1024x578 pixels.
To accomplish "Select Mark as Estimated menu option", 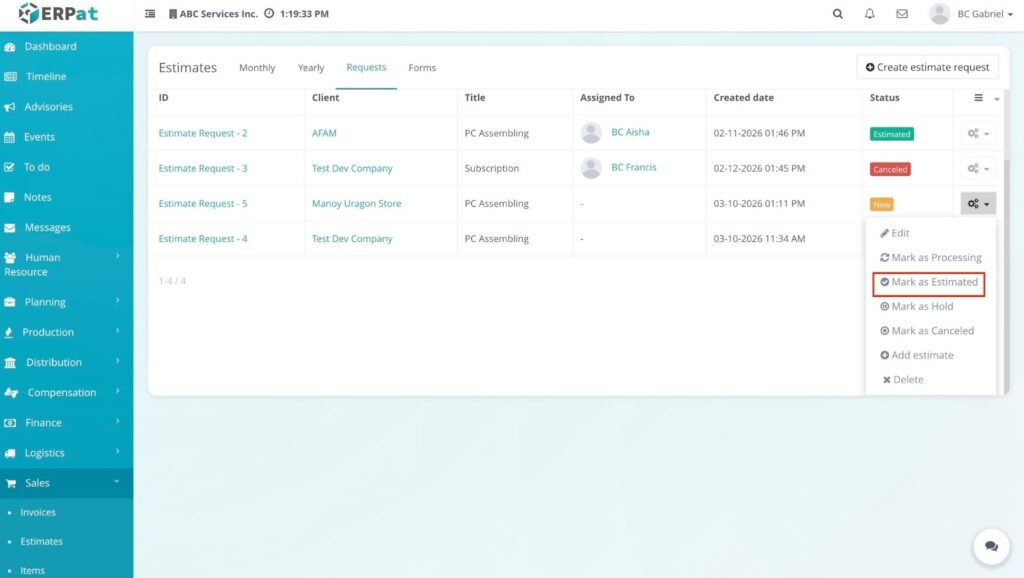I will [929, 283].
